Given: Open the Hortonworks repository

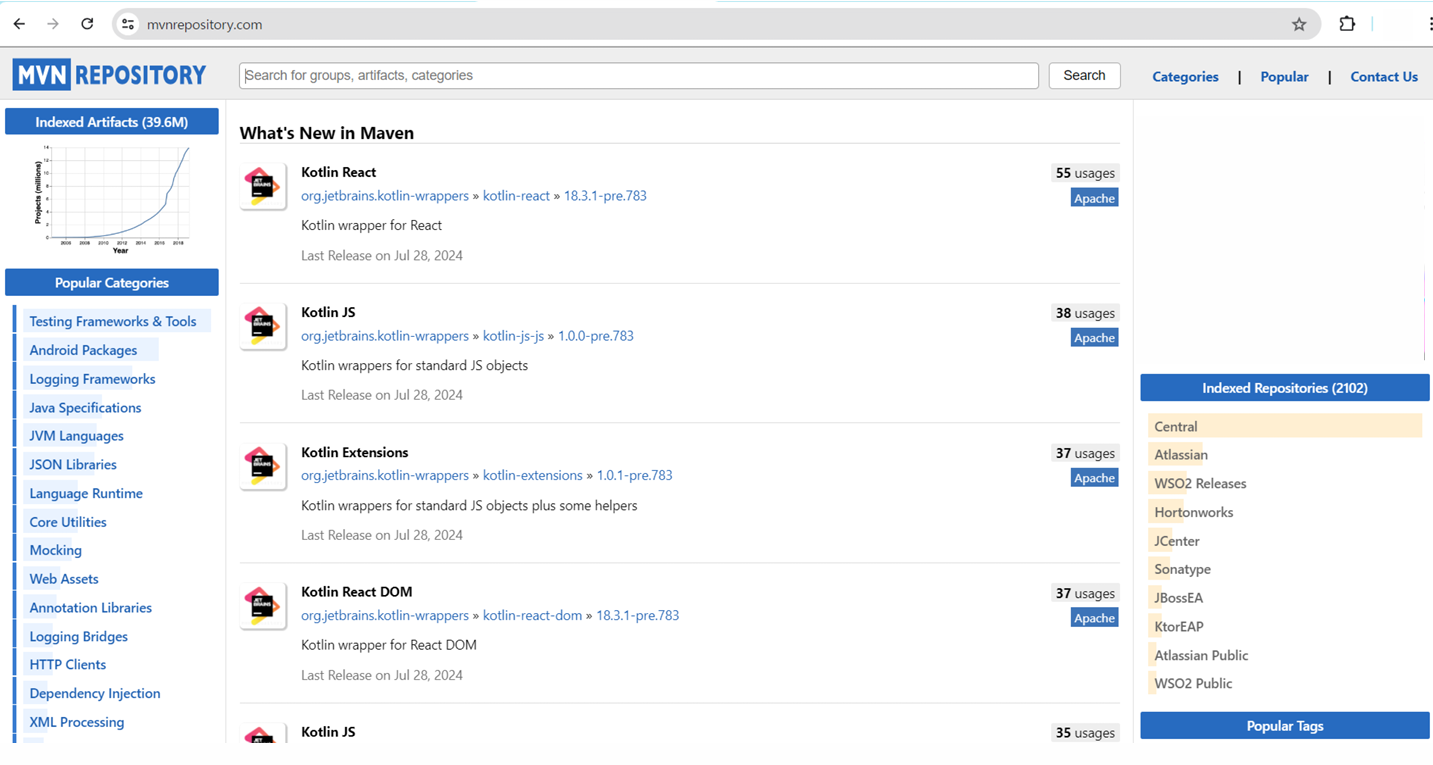Looking at the screenshot, I should tap(1194, 512).
